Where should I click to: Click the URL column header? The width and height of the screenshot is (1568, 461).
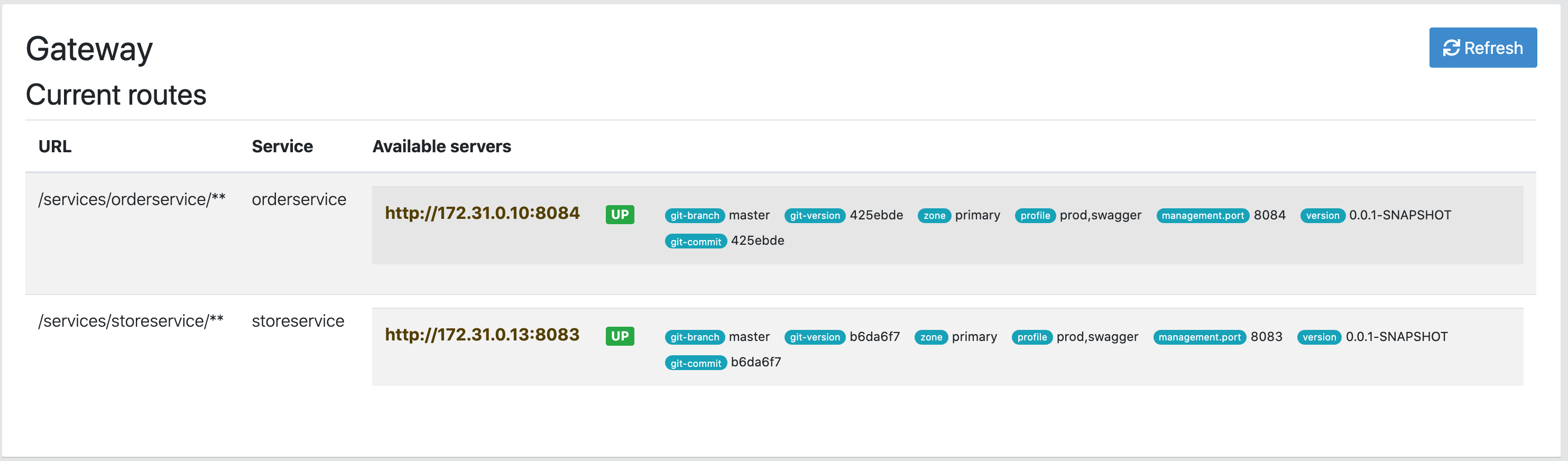coord(55,146)
